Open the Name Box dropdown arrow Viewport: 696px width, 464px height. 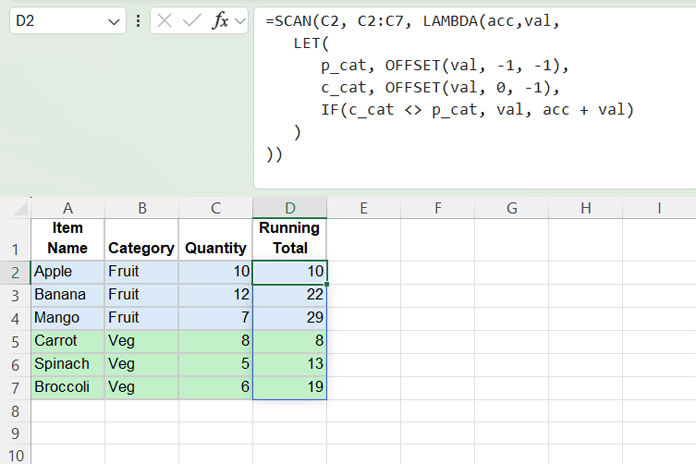[x=114, y=21]
